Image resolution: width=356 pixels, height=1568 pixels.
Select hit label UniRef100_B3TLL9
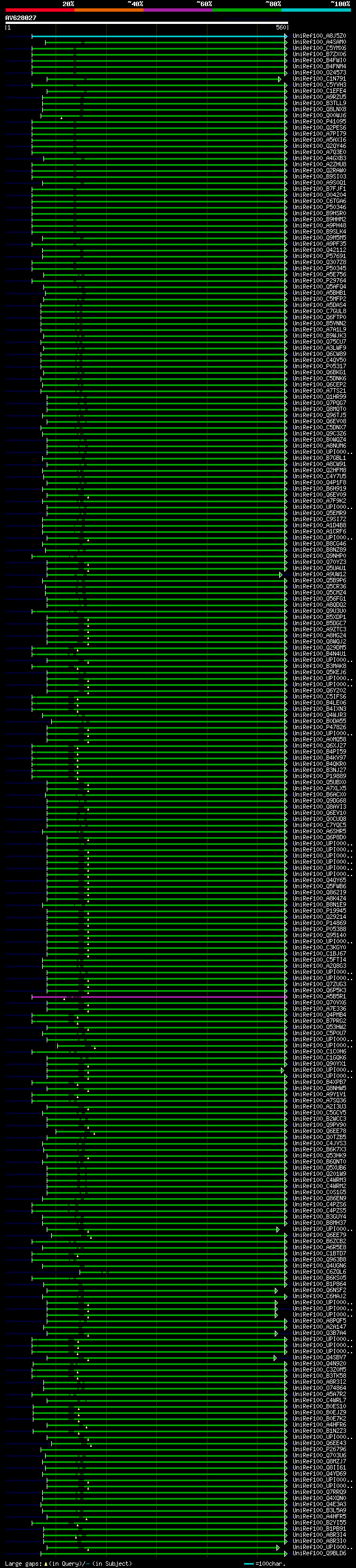[x=319, y=103]
